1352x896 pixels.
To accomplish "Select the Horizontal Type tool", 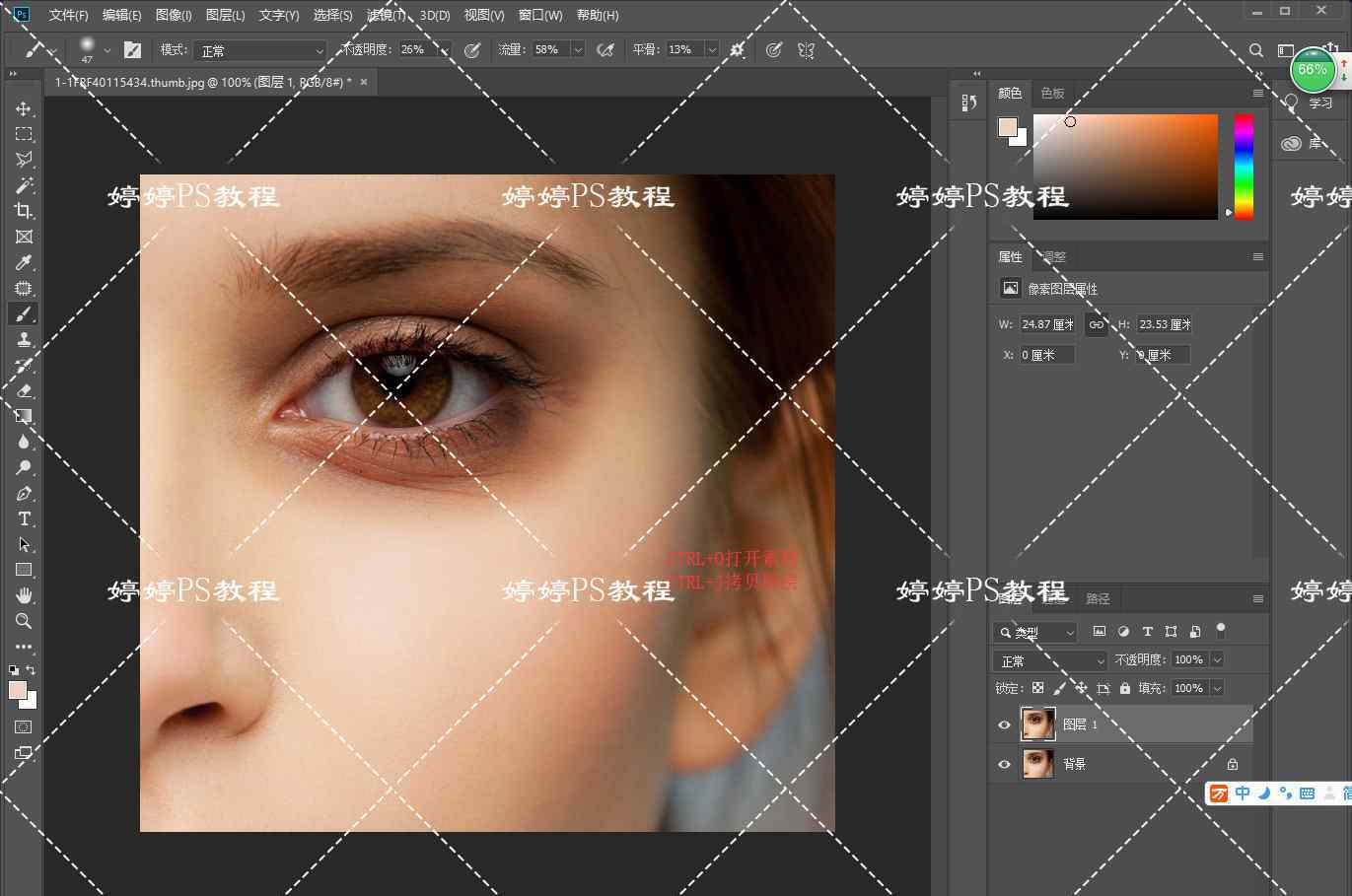I will point(24,518).
